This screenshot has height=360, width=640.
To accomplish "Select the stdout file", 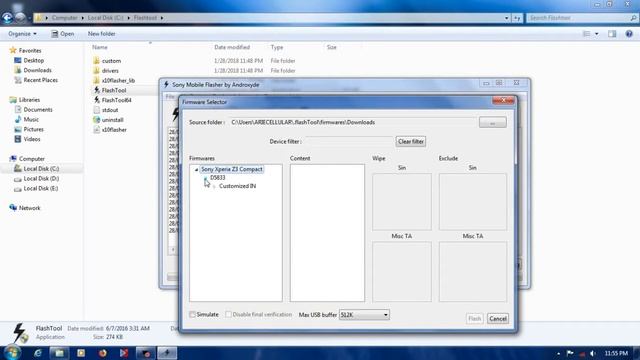I will (110, 110).
